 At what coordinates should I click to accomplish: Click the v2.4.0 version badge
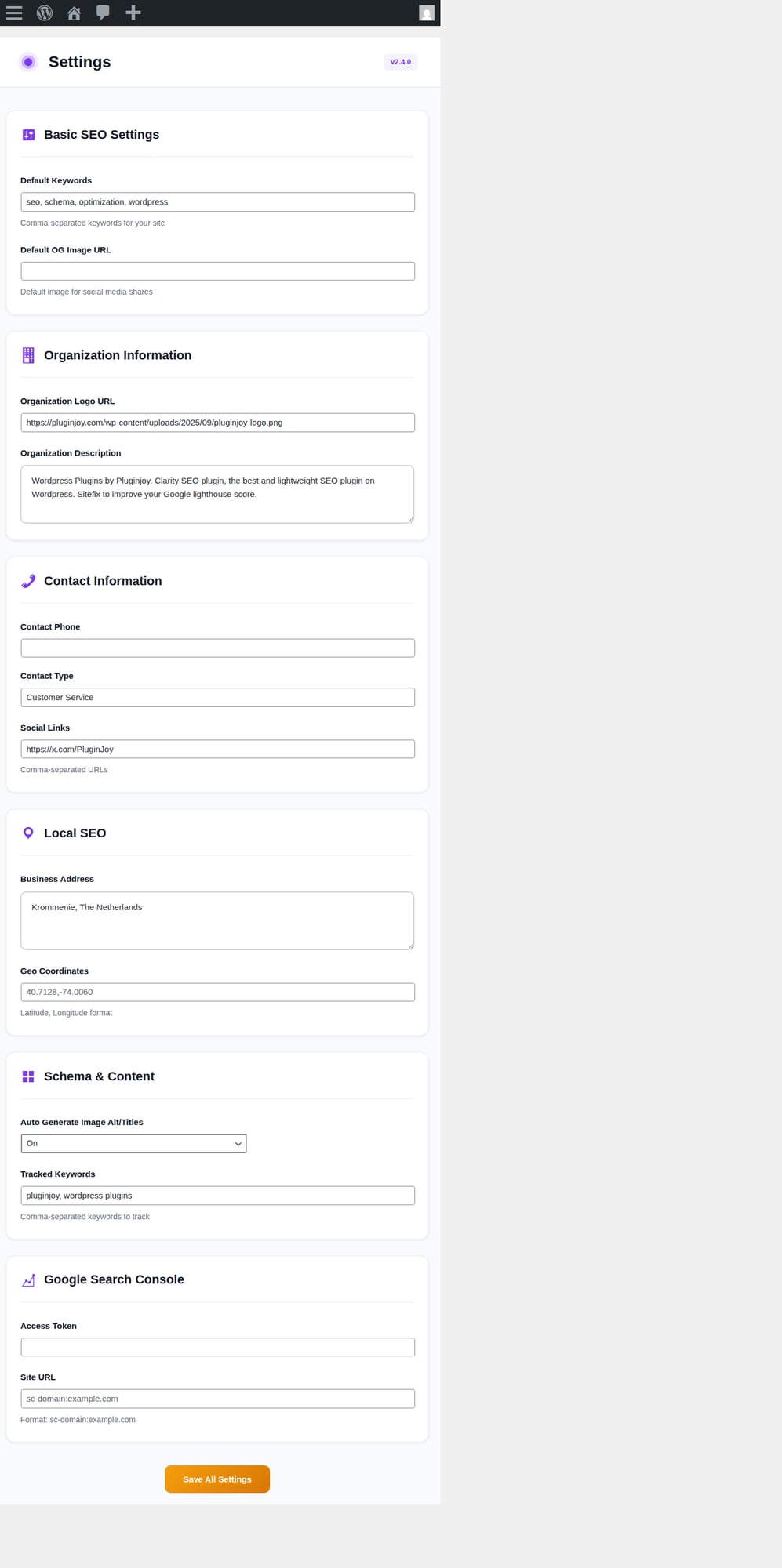pyautogui.click(x=400, y=62)
